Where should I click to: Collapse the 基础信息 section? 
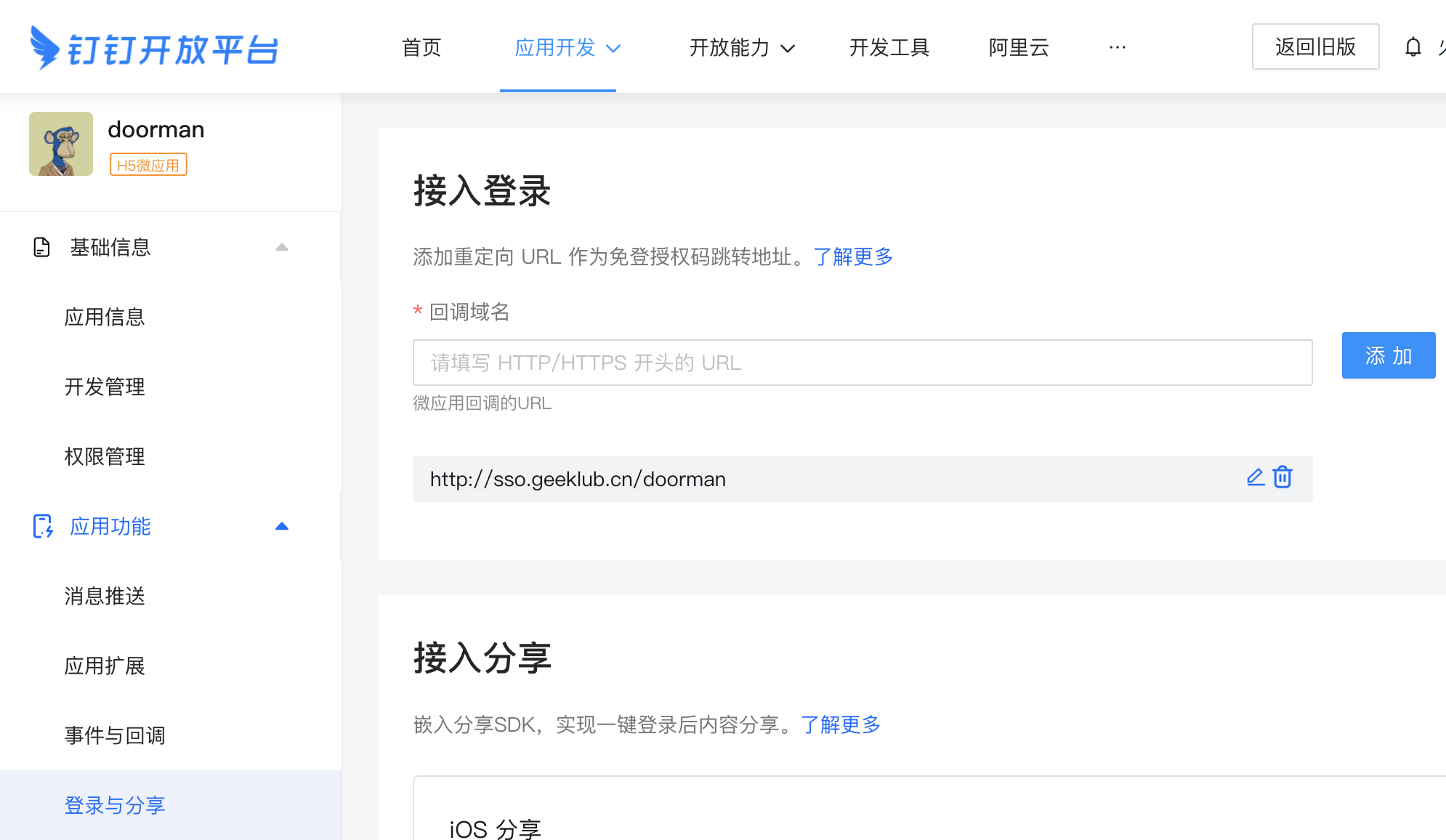(282, 247)
